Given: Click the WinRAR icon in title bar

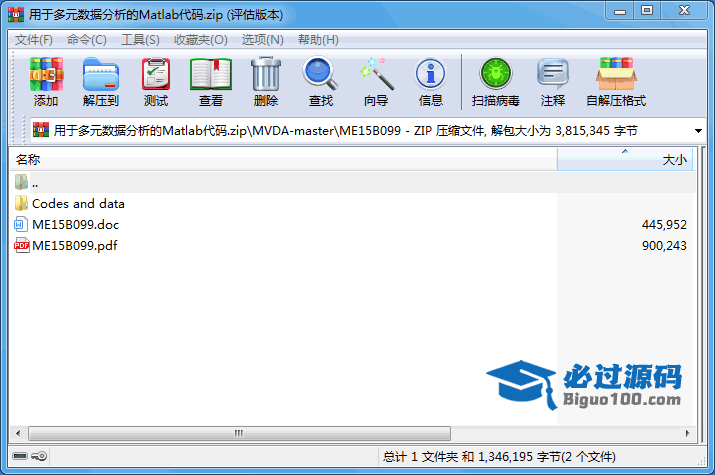Looking at the screenshot, I should [x=16, y=15].
